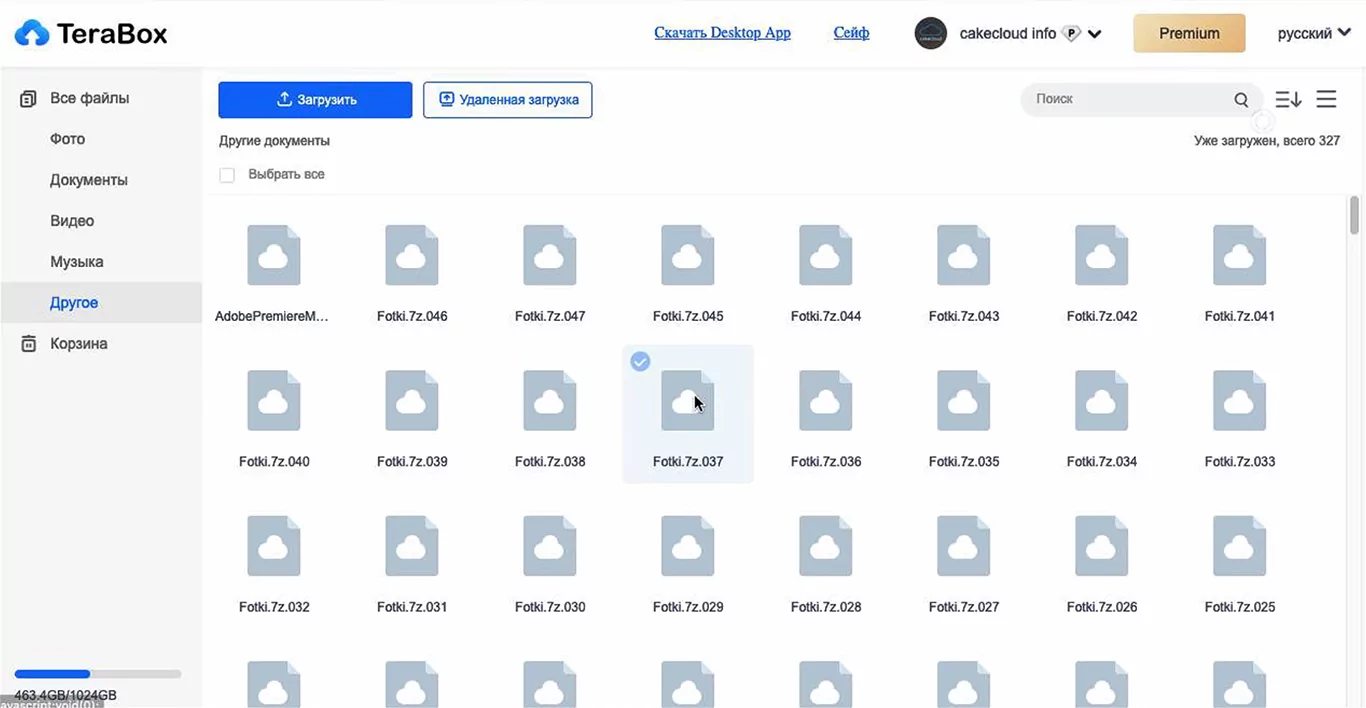Open the sort order icon
Screen dimensions: 1366x708
coord(1288,99)
